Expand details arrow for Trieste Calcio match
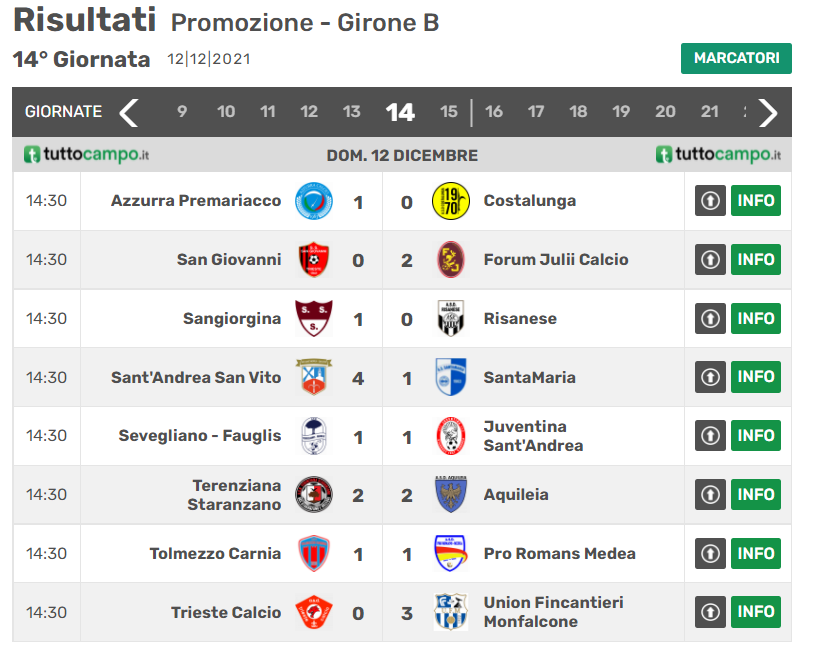Screen dimensions: 813x646 710,612
